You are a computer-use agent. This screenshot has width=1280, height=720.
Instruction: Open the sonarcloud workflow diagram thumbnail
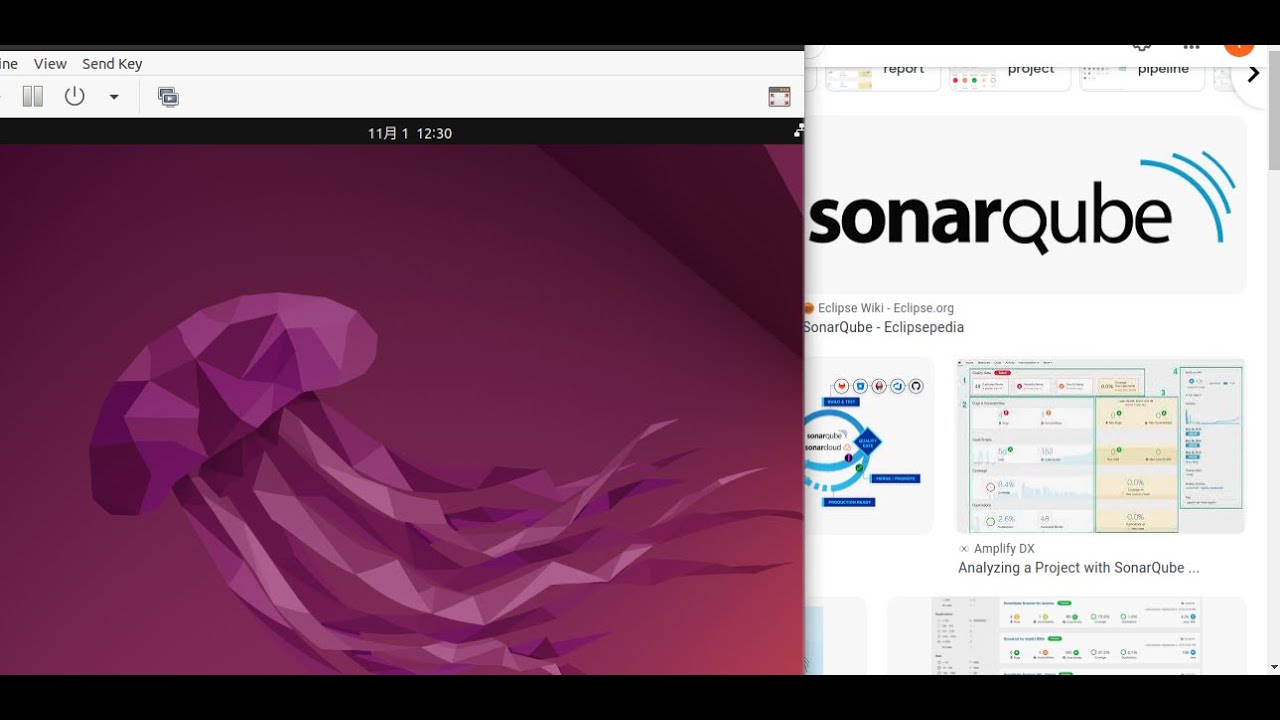point(868,446)
